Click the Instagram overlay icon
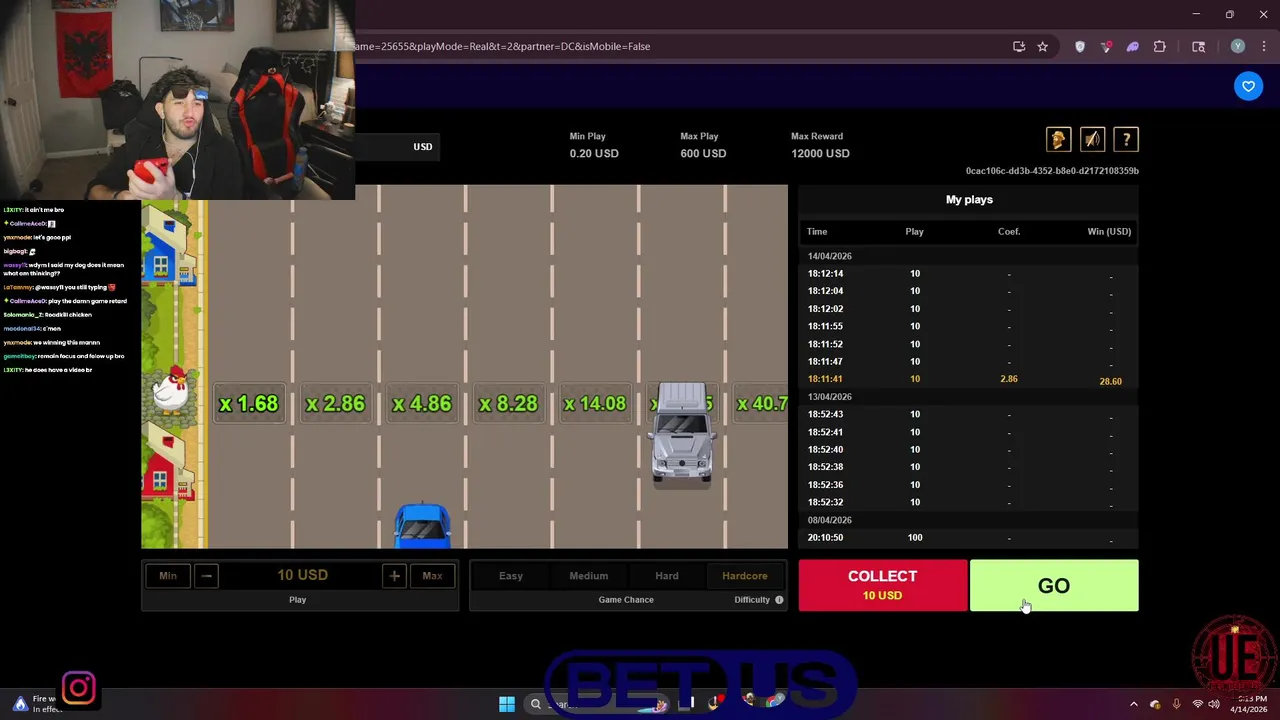Viewport: 1280px width, 720px height. pos(79,688)
